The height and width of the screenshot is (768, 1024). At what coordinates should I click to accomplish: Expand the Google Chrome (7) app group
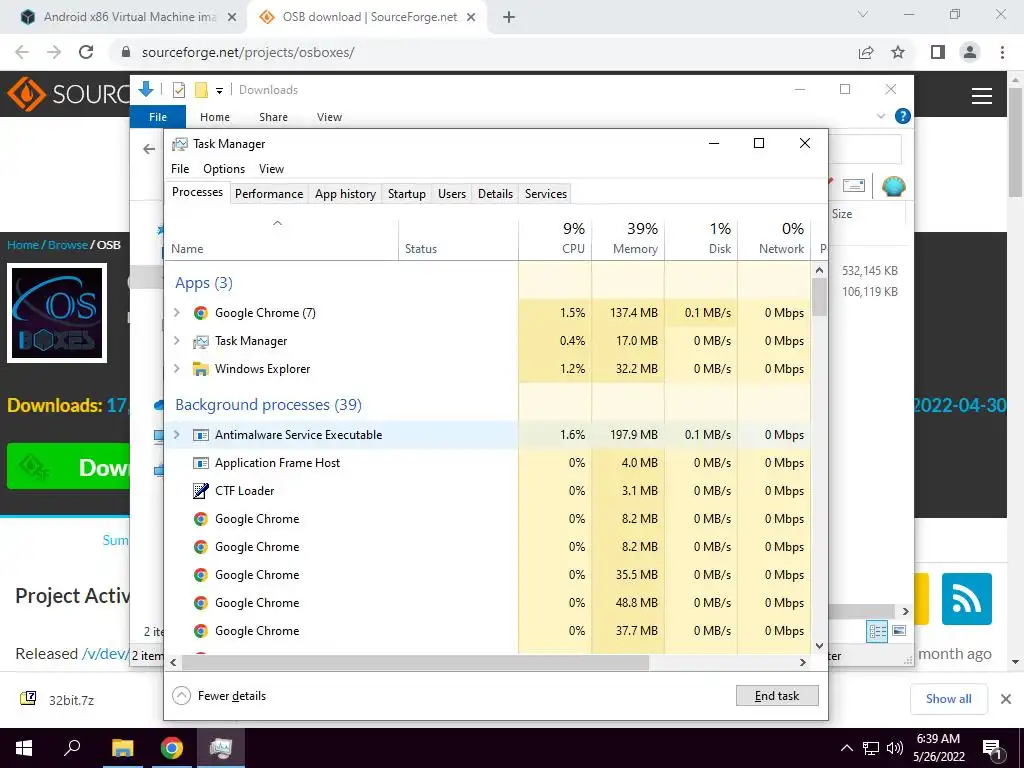pyautogui.click(x=176, y=313)
